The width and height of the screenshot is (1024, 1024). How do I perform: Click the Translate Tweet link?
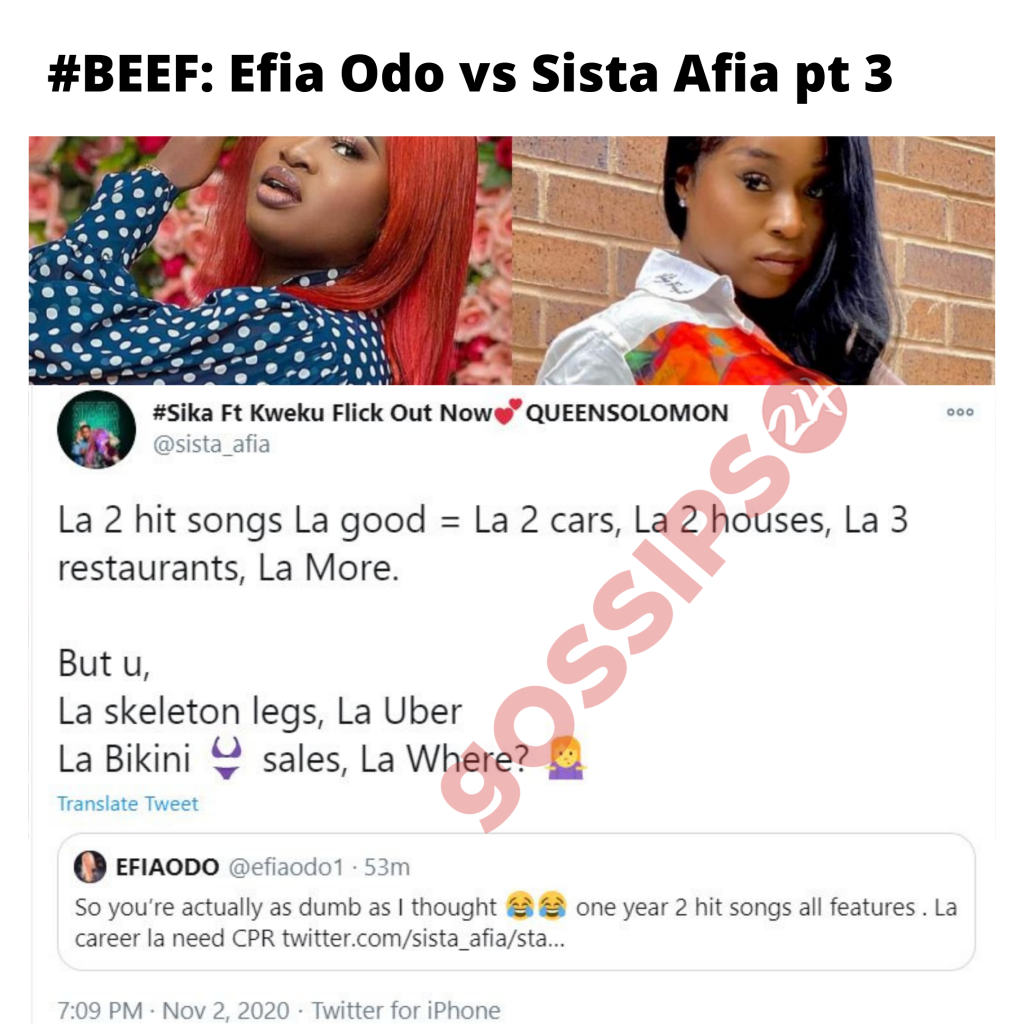127,803
